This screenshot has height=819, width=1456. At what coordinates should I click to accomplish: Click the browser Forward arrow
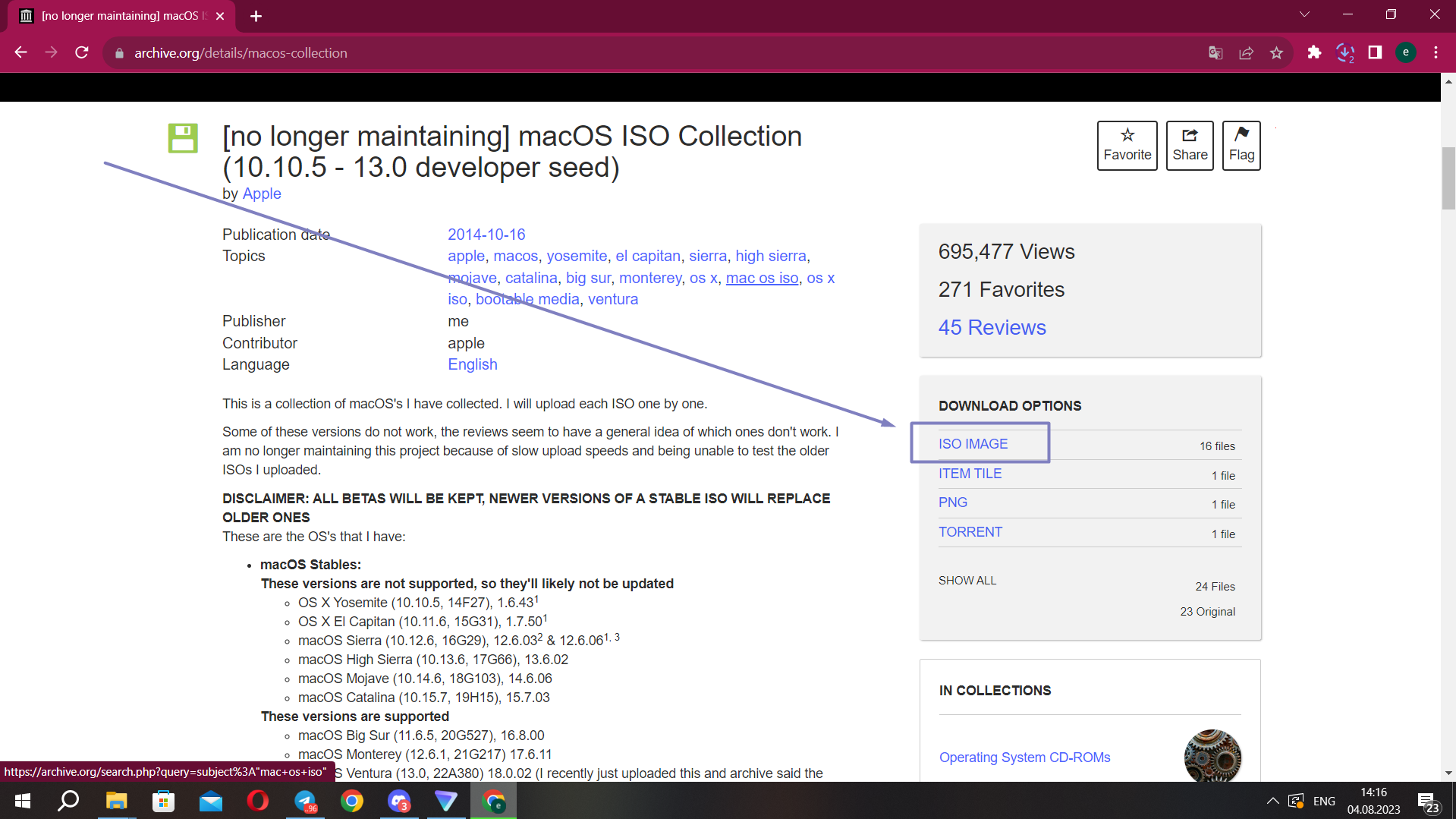pyautogui.click(x=51, y=52)
